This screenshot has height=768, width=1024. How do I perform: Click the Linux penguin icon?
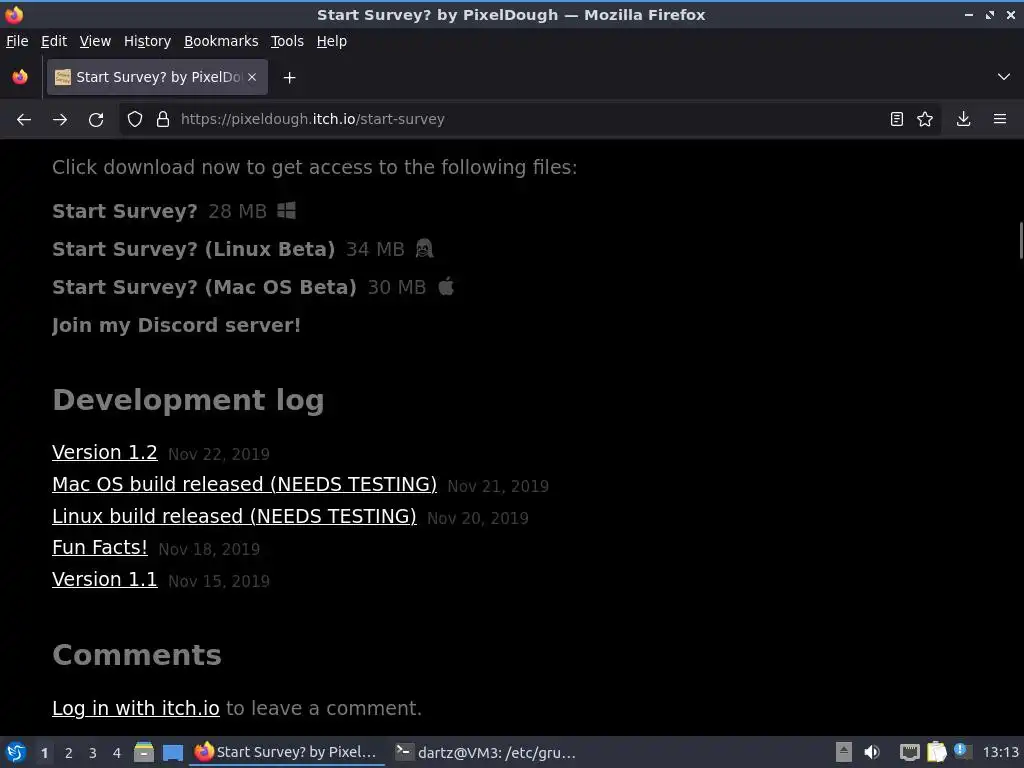(x=424, y=249)
